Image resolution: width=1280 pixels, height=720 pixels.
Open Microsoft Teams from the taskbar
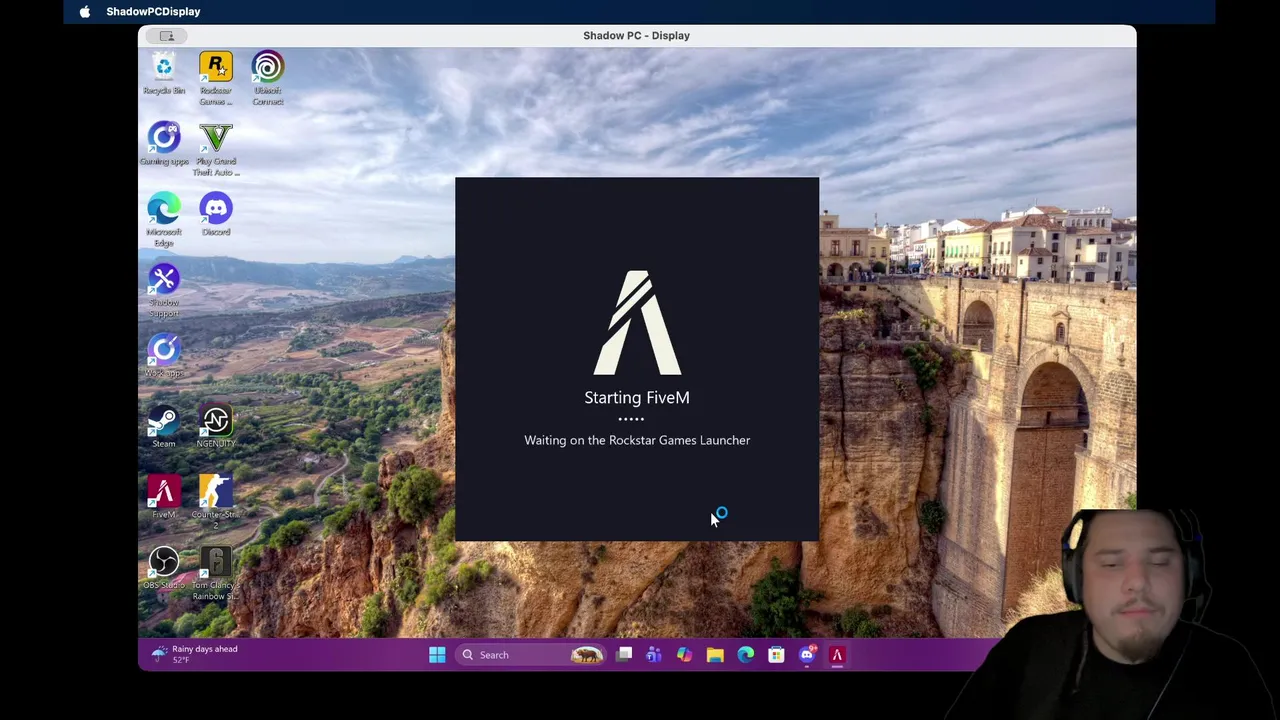tap(654, 655)
